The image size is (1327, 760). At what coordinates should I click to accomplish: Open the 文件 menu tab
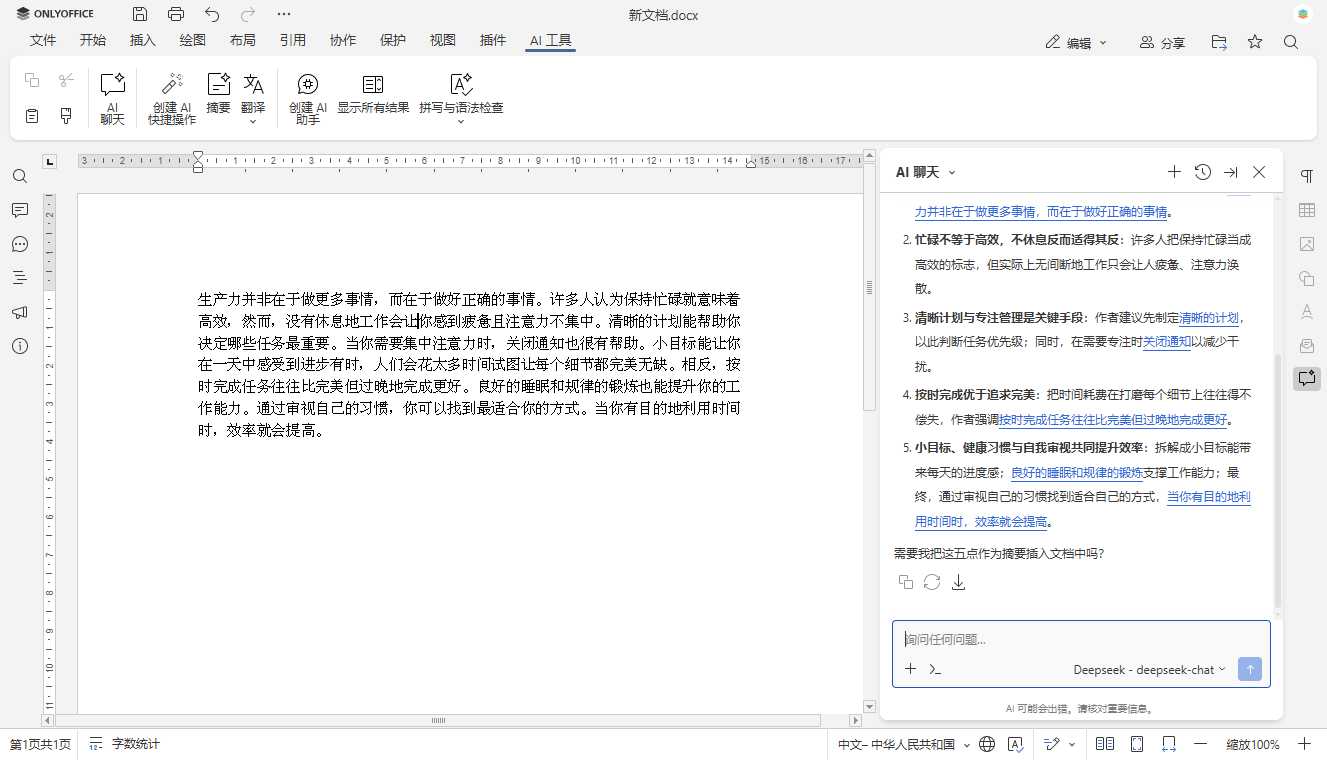(x=43, y=40)
